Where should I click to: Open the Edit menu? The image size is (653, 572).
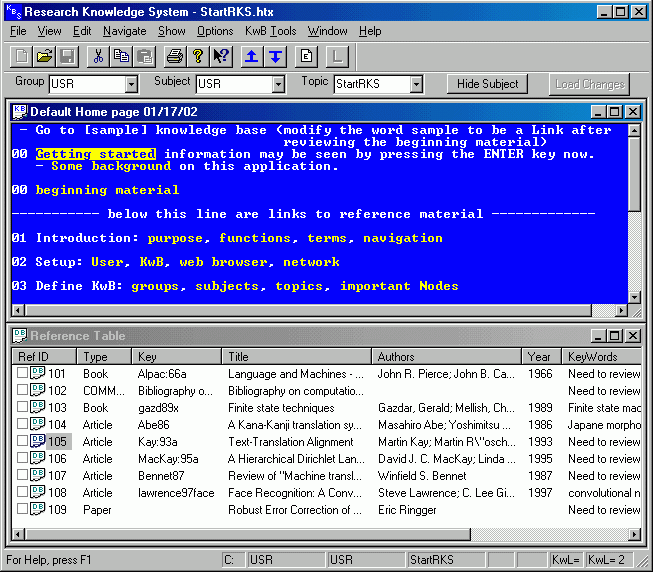pyautogui.click(x=82, y=31)
